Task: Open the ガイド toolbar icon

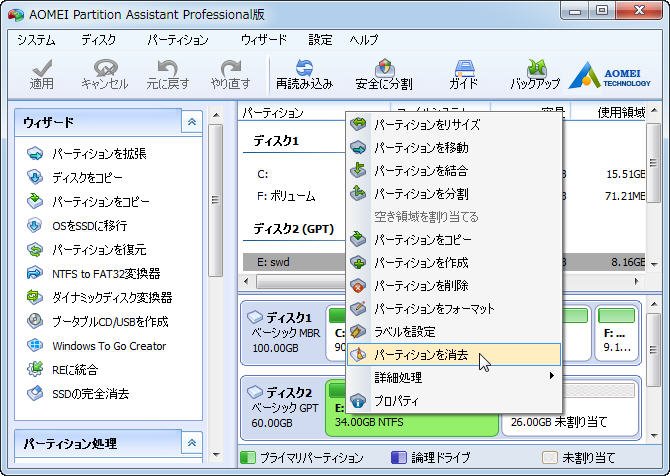Action: click(x=463, y=68)
